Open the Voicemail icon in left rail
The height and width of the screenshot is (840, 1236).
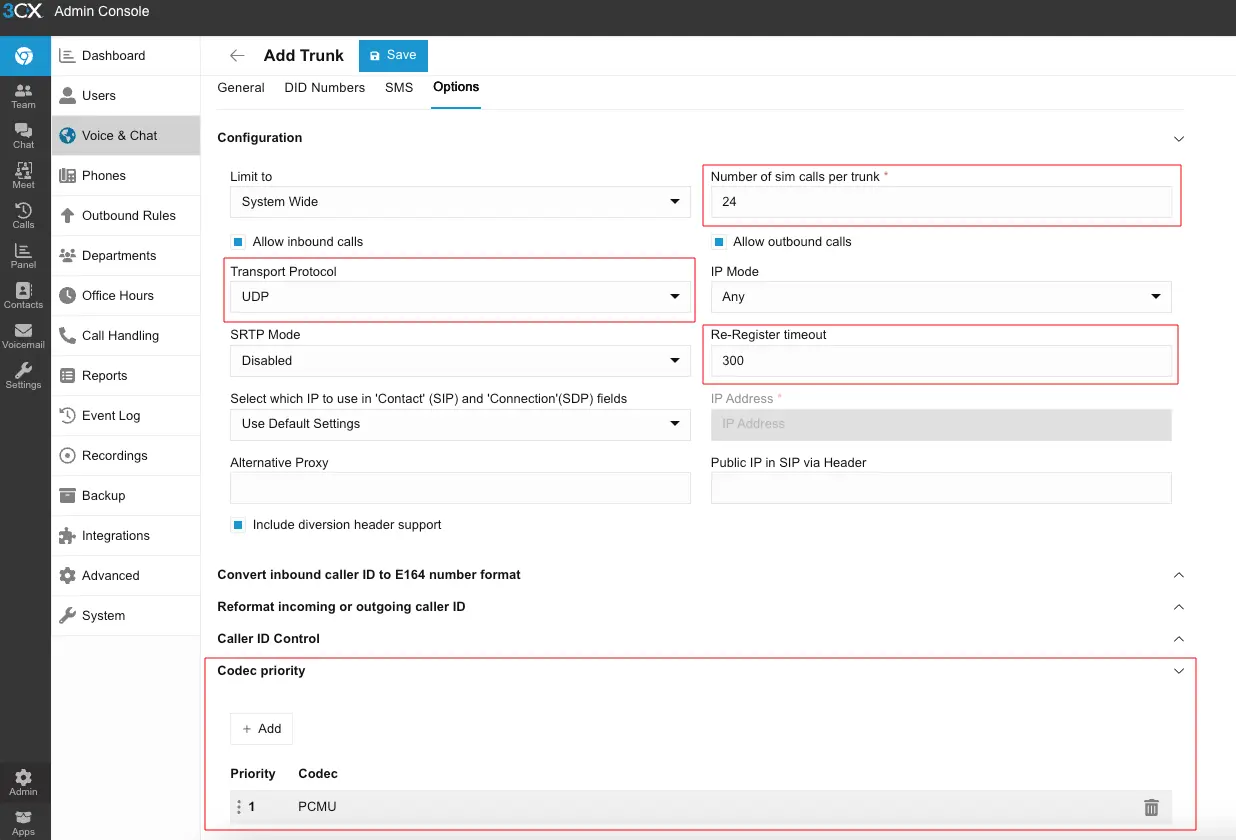click(23, 336)
